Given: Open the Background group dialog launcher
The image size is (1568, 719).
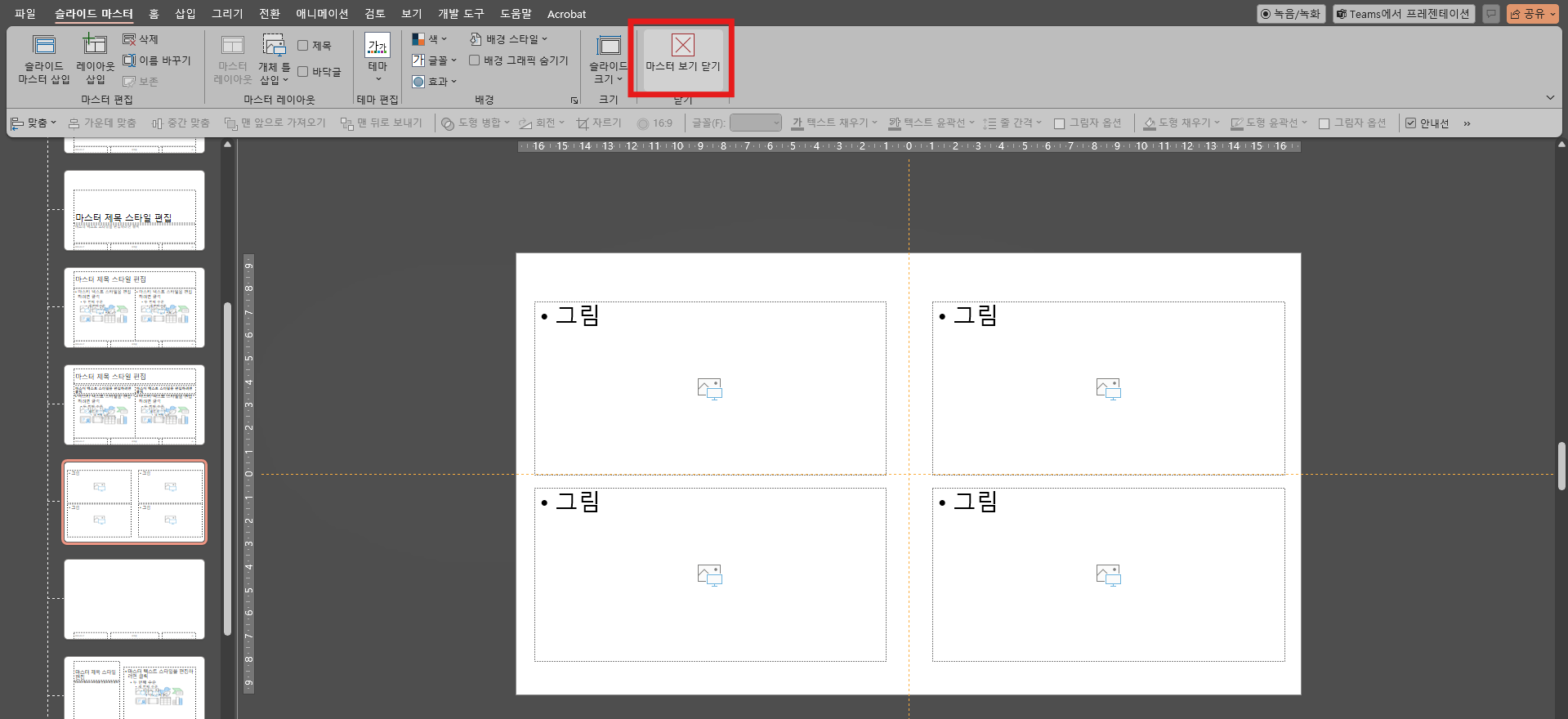Looking at the screenshot, I should 574,100.
